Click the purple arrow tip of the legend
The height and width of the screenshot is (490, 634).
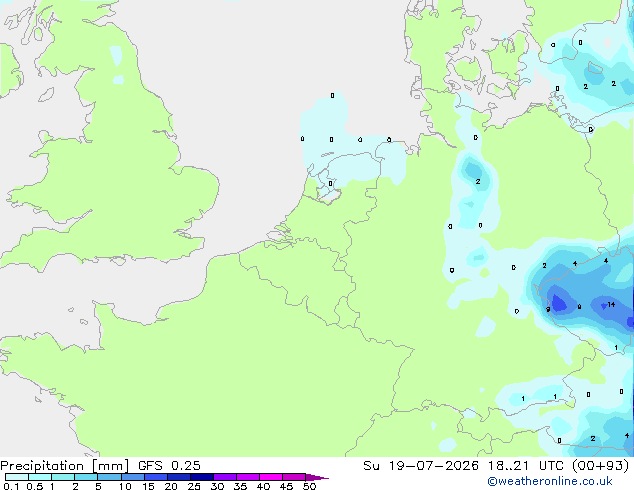click(317, 477)
